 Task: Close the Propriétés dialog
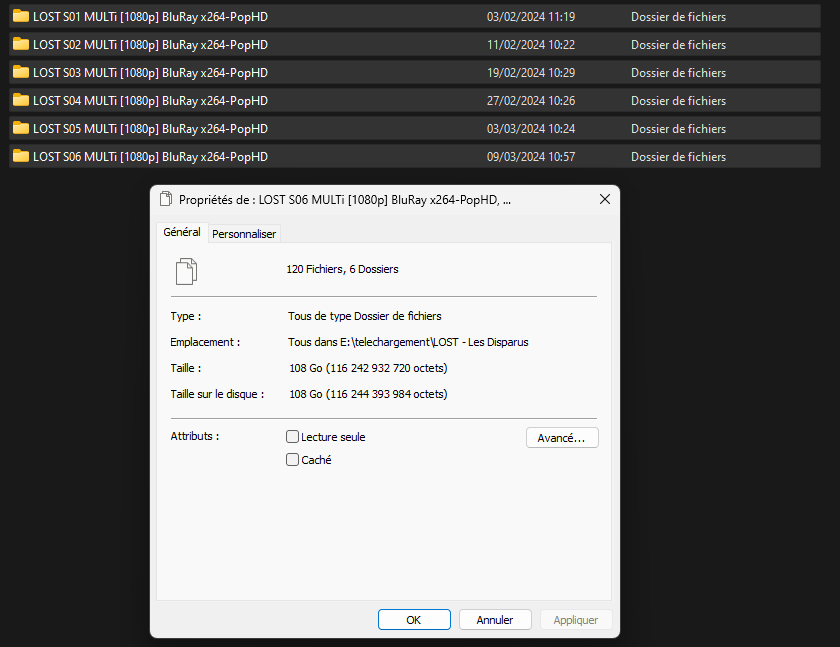(605, 199)
